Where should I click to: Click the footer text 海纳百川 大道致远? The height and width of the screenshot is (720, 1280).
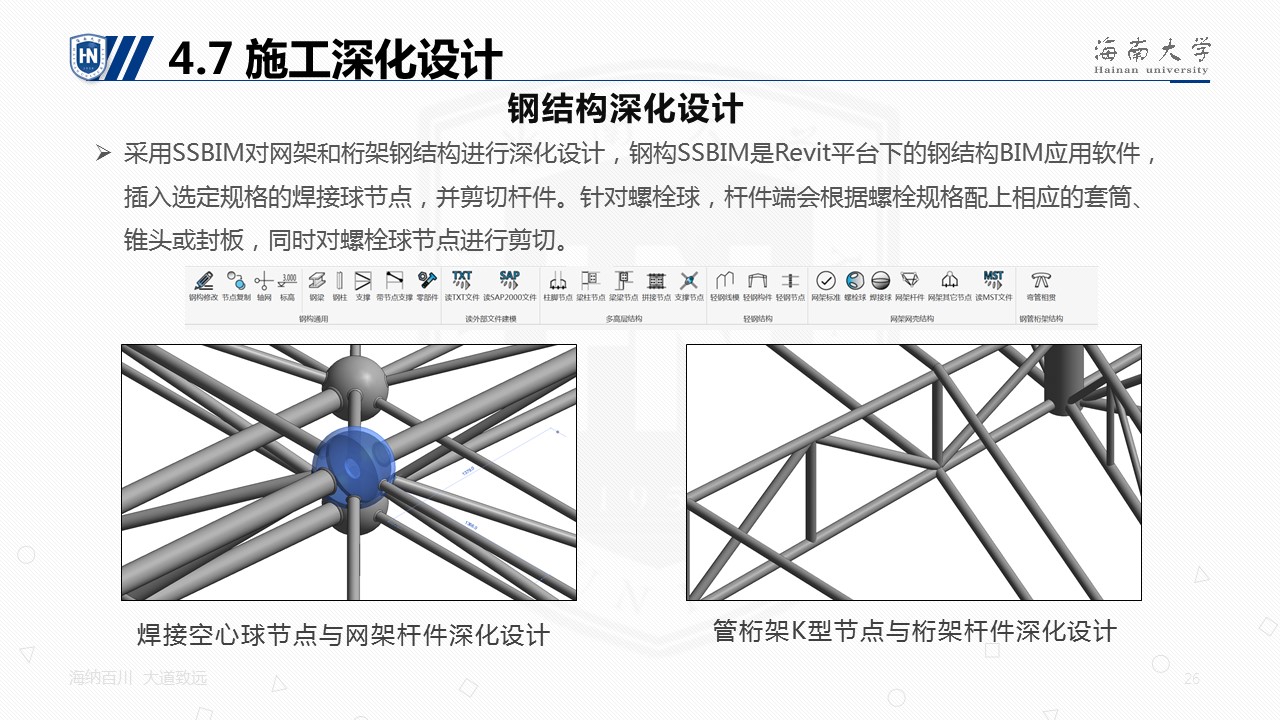click(138, 678)
